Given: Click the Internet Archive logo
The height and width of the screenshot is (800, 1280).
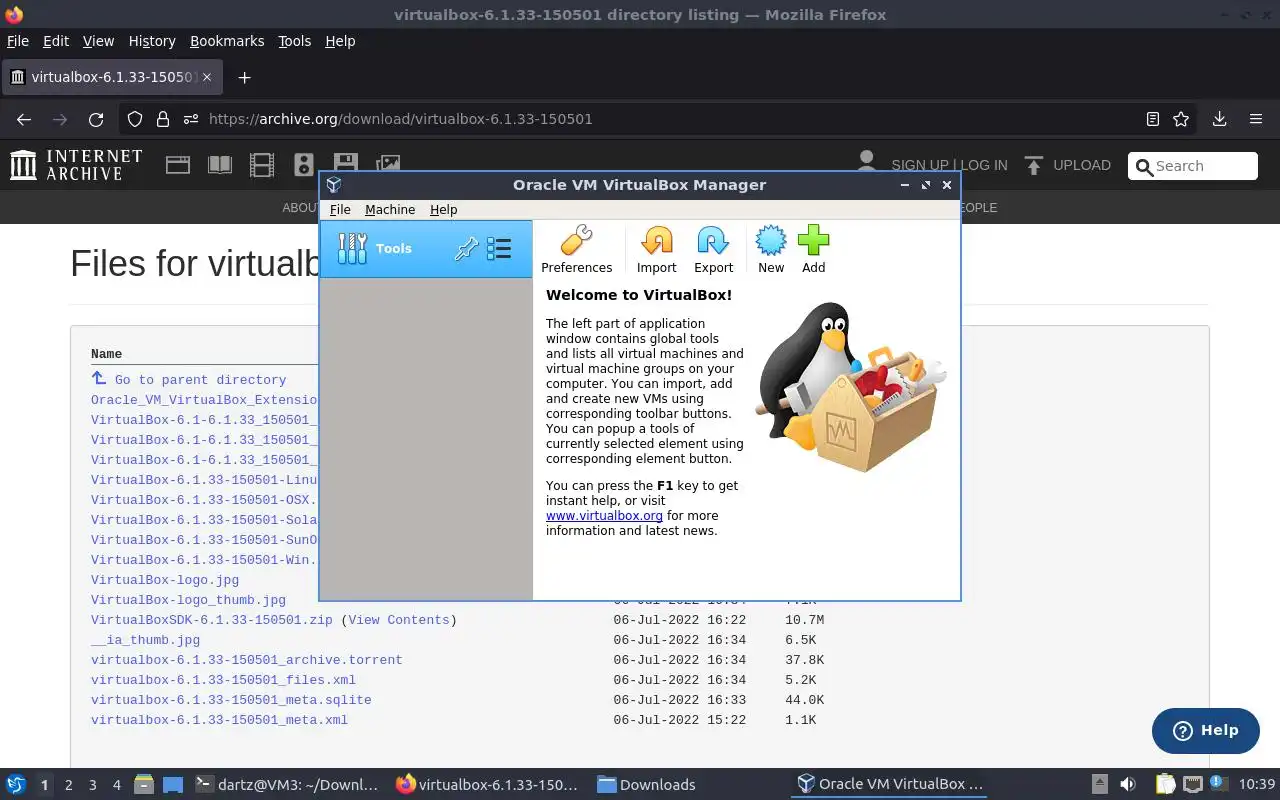Looking at the screenshot, I should 76,165.
